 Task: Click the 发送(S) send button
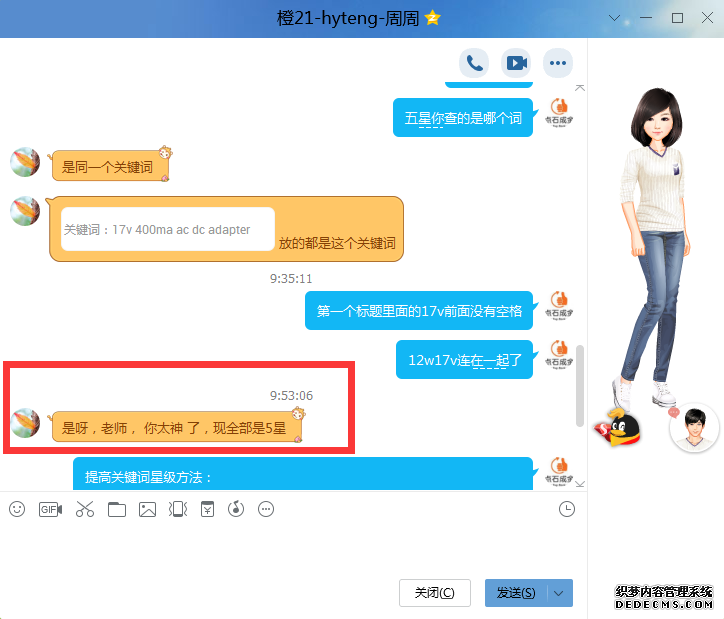[516, 593]
